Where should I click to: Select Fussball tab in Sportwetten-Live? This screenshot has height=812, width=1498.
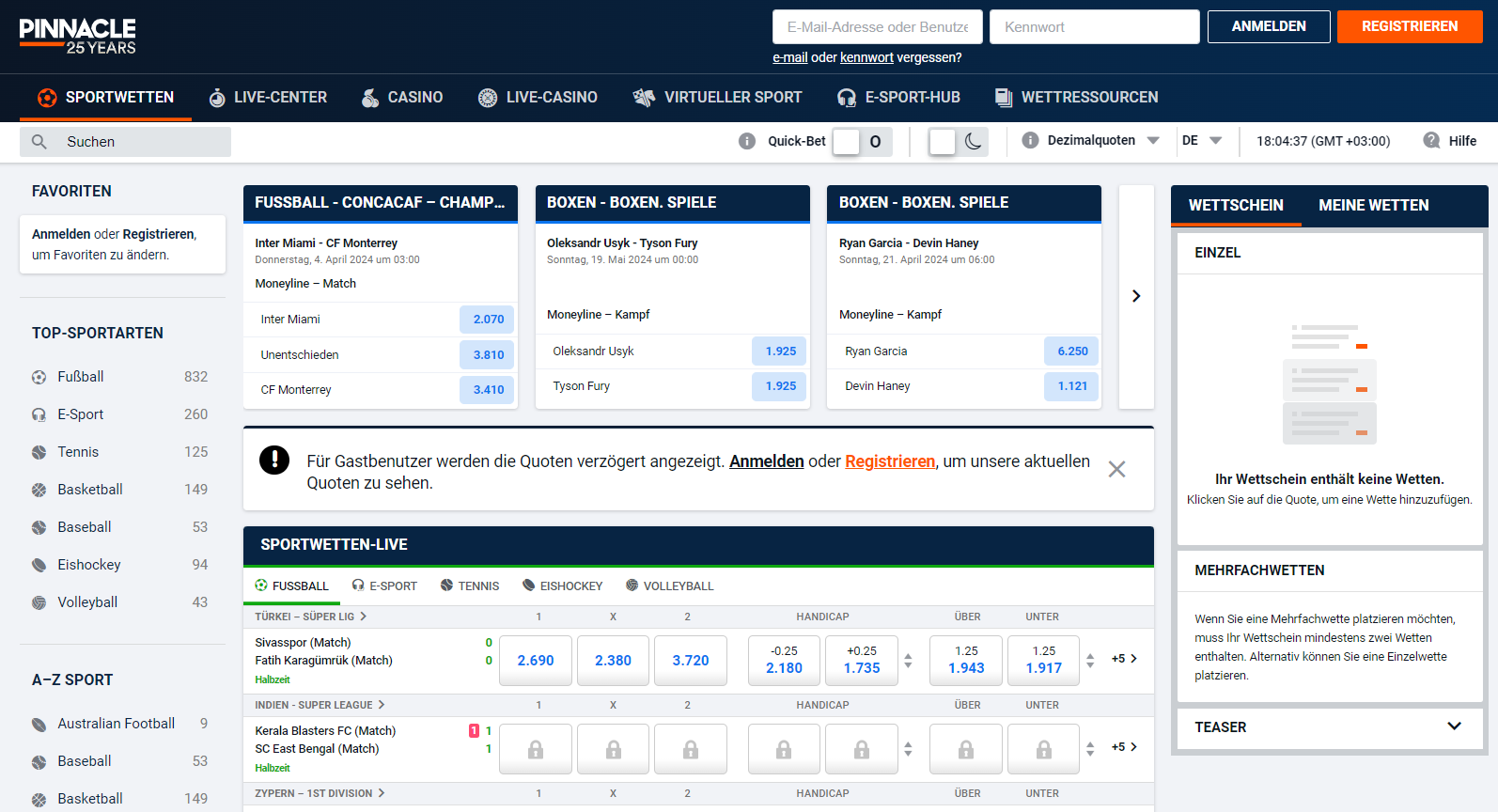[x=291, y=586]
